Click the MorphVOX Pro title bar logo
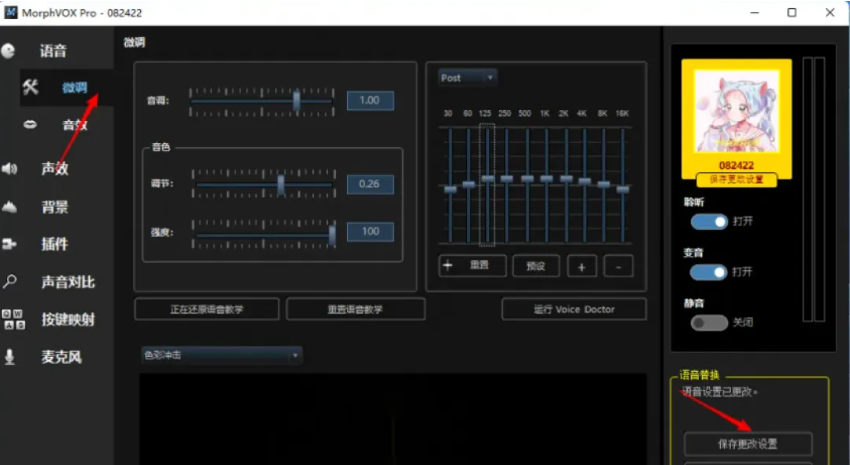The width and height of the screenshot is (850, 465). point(10,12)
